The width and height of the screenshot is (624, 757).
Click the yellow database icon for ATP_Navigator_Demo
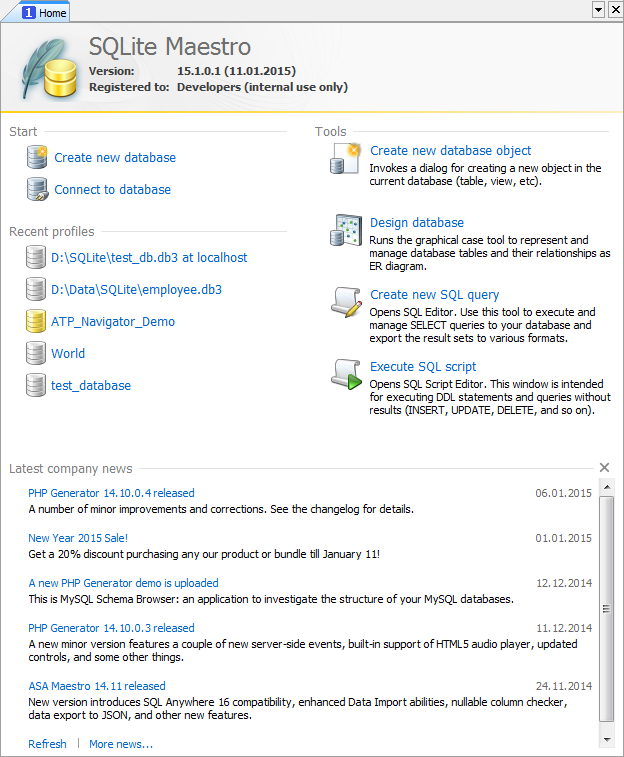click(x=36, y=322)
